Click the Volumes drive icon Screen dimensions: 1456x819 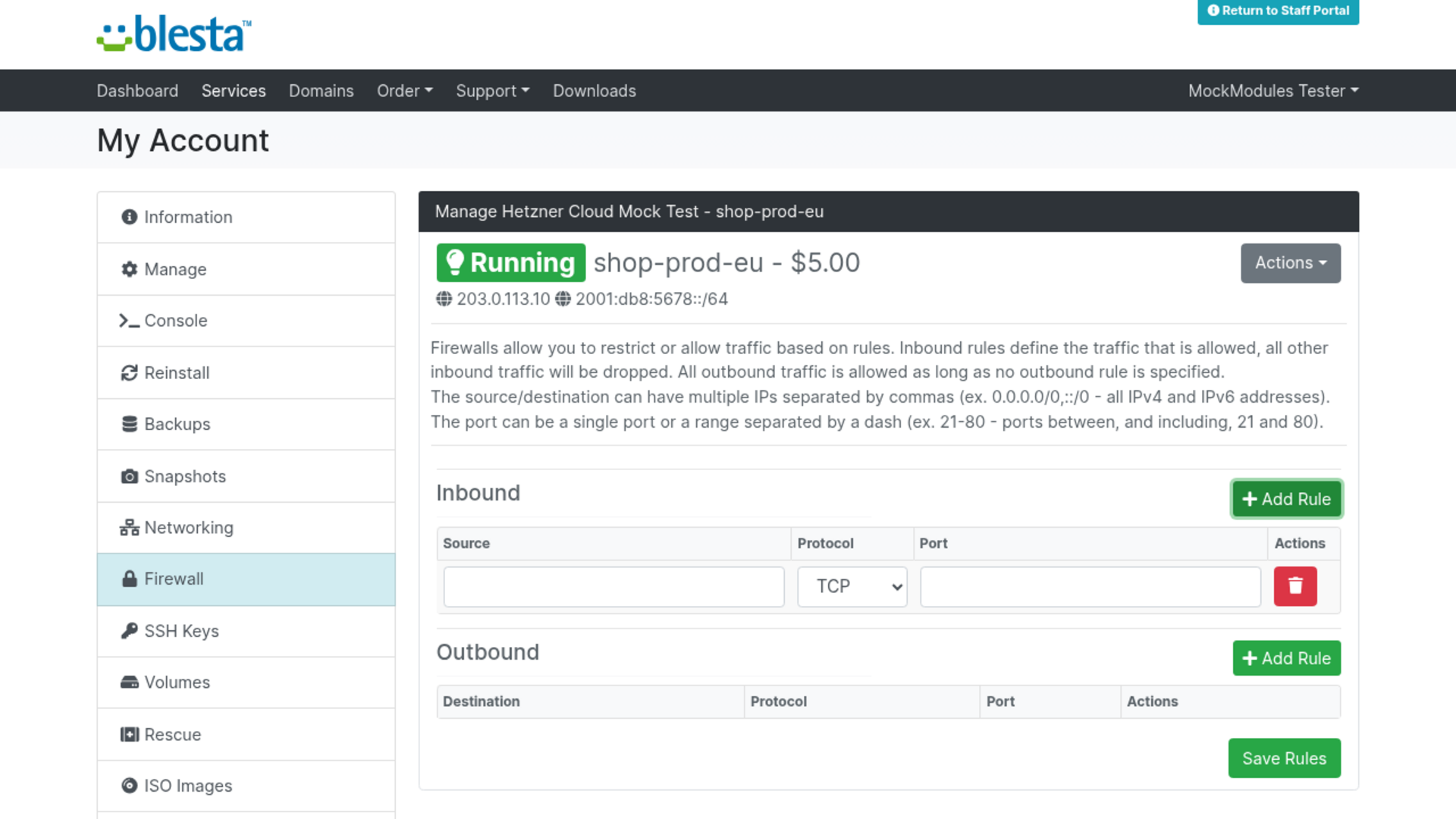tap(130, 682)
